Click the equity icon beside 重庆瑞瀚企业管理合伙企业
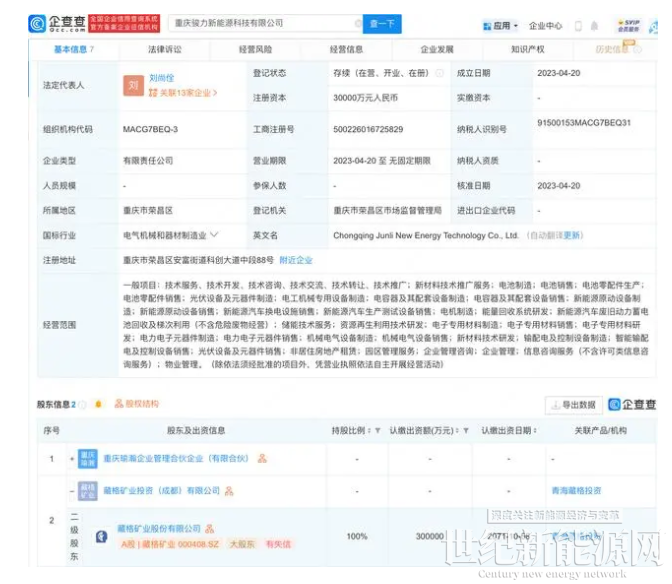Viewport: 672px width, 584px height. point(262,459)
